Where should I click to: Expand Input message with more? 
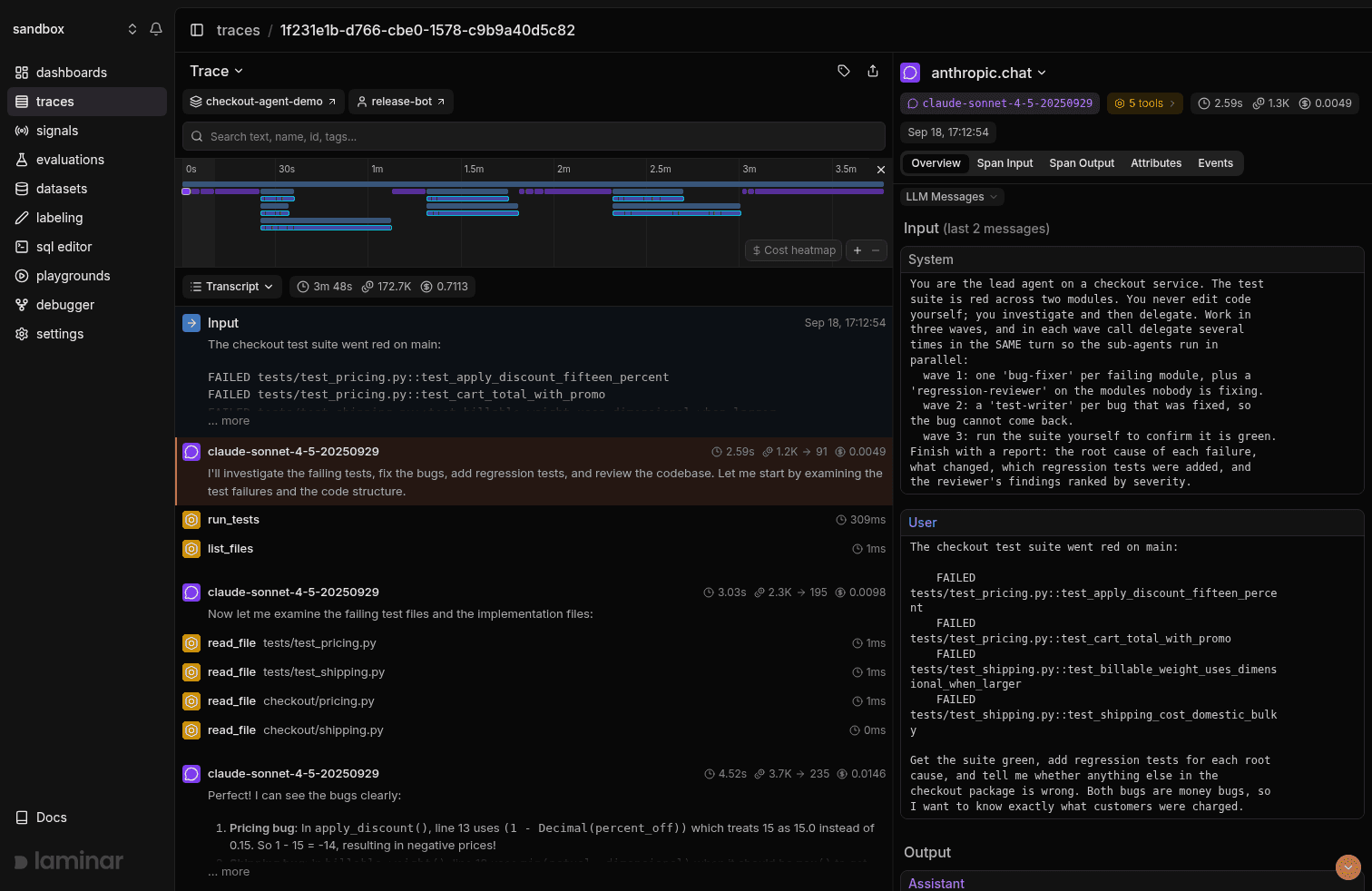coord(229,421)
